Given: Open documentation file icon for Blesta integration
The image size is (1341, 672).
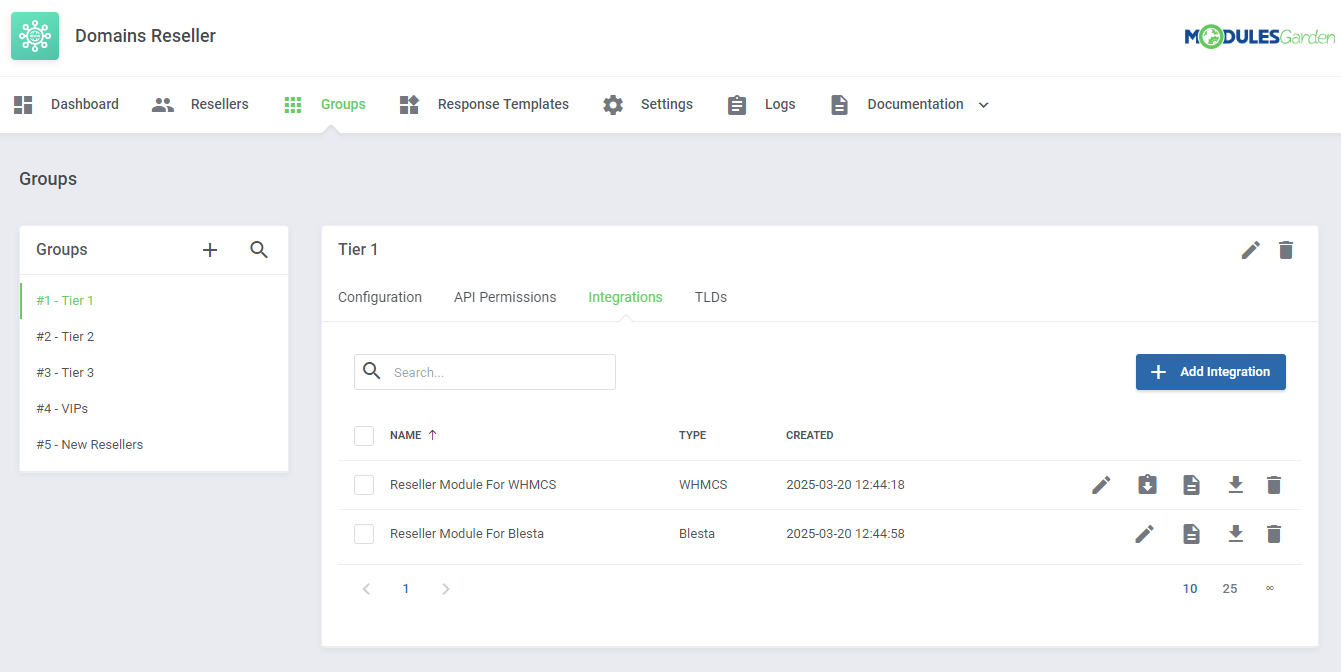Looking at the screenshot, I should pyautogui.click(x=1191, y=533).
